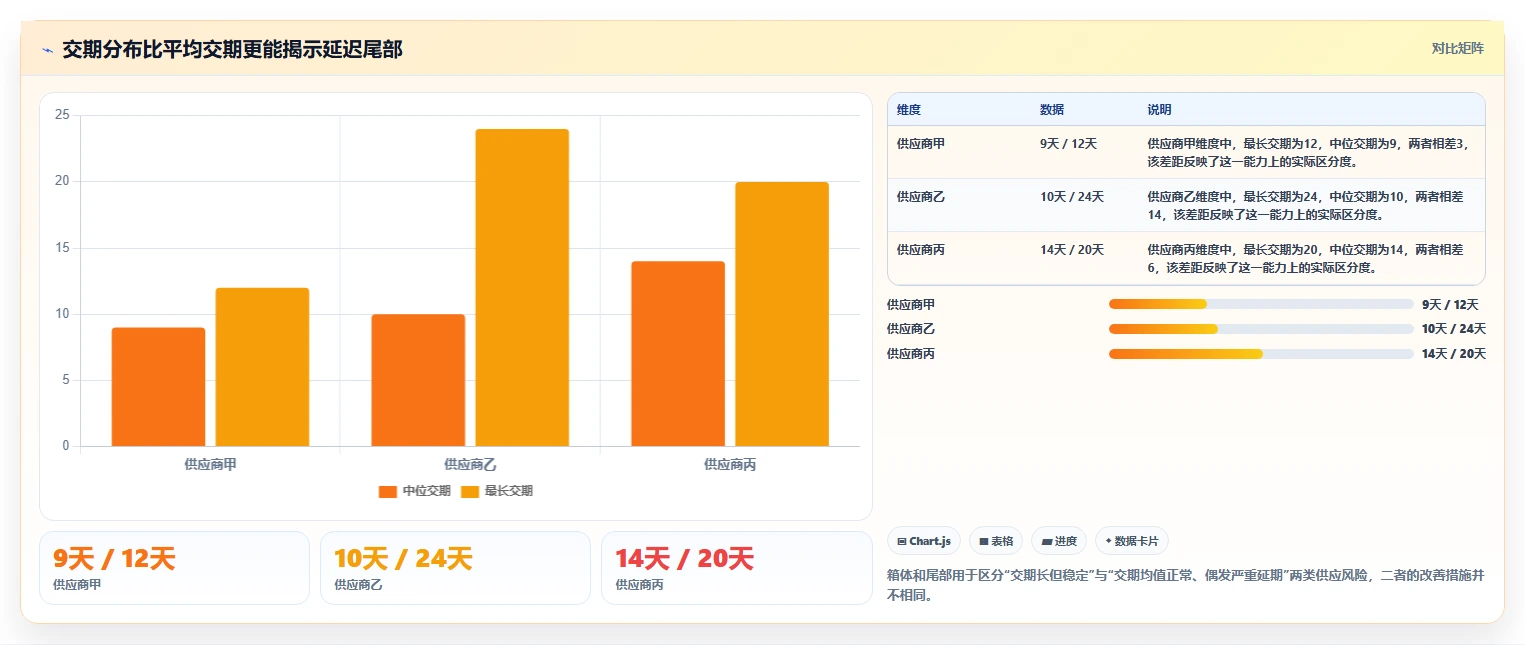Click the 供应商乙 x-axis label on the chart
This screenshot has height=645, width=1525.
tap(470, 464)
